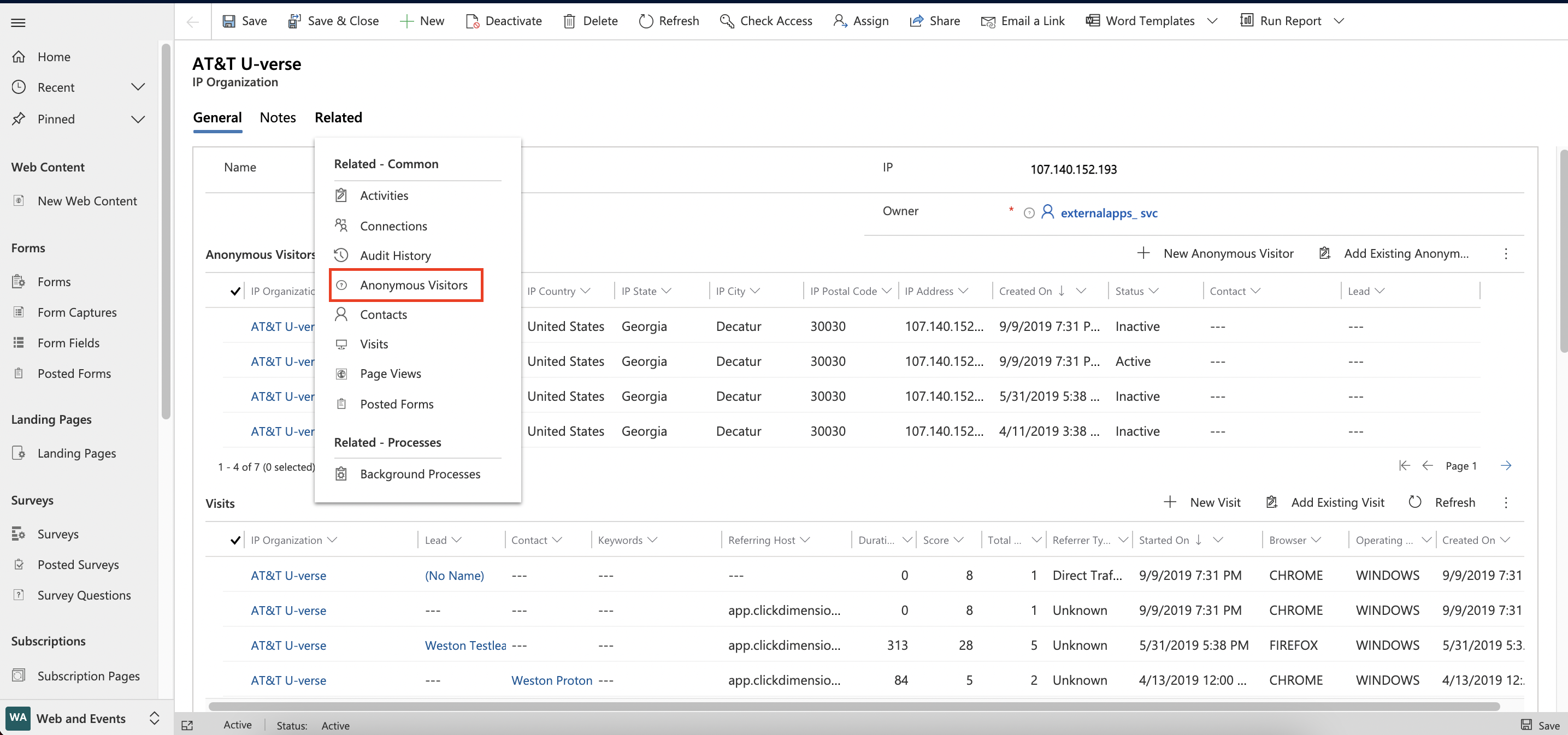Expand the Run Report dropdown arrow
The image size is (1568, 735).
tap(1339, 21)
